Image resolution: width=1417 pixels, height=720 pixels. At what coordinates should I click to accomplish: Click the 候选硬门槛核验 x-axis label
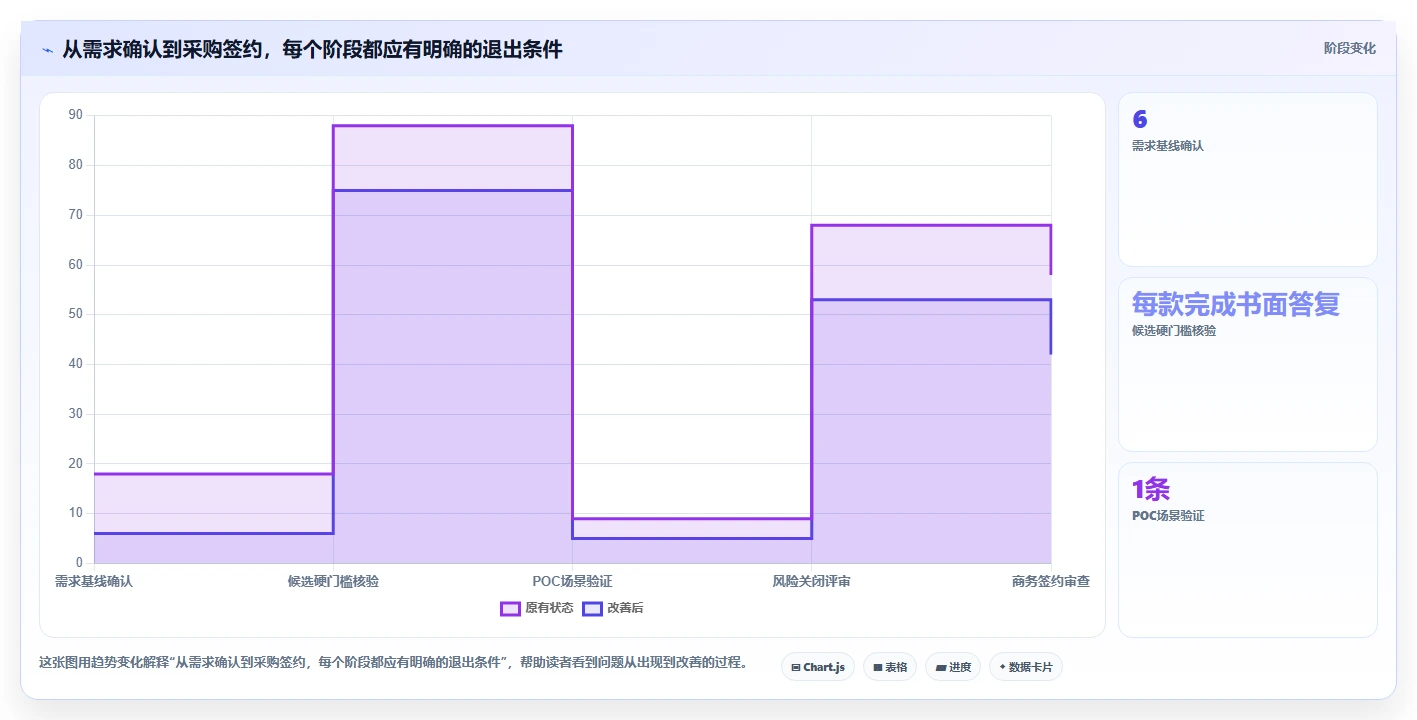click(x=333, y=581)
